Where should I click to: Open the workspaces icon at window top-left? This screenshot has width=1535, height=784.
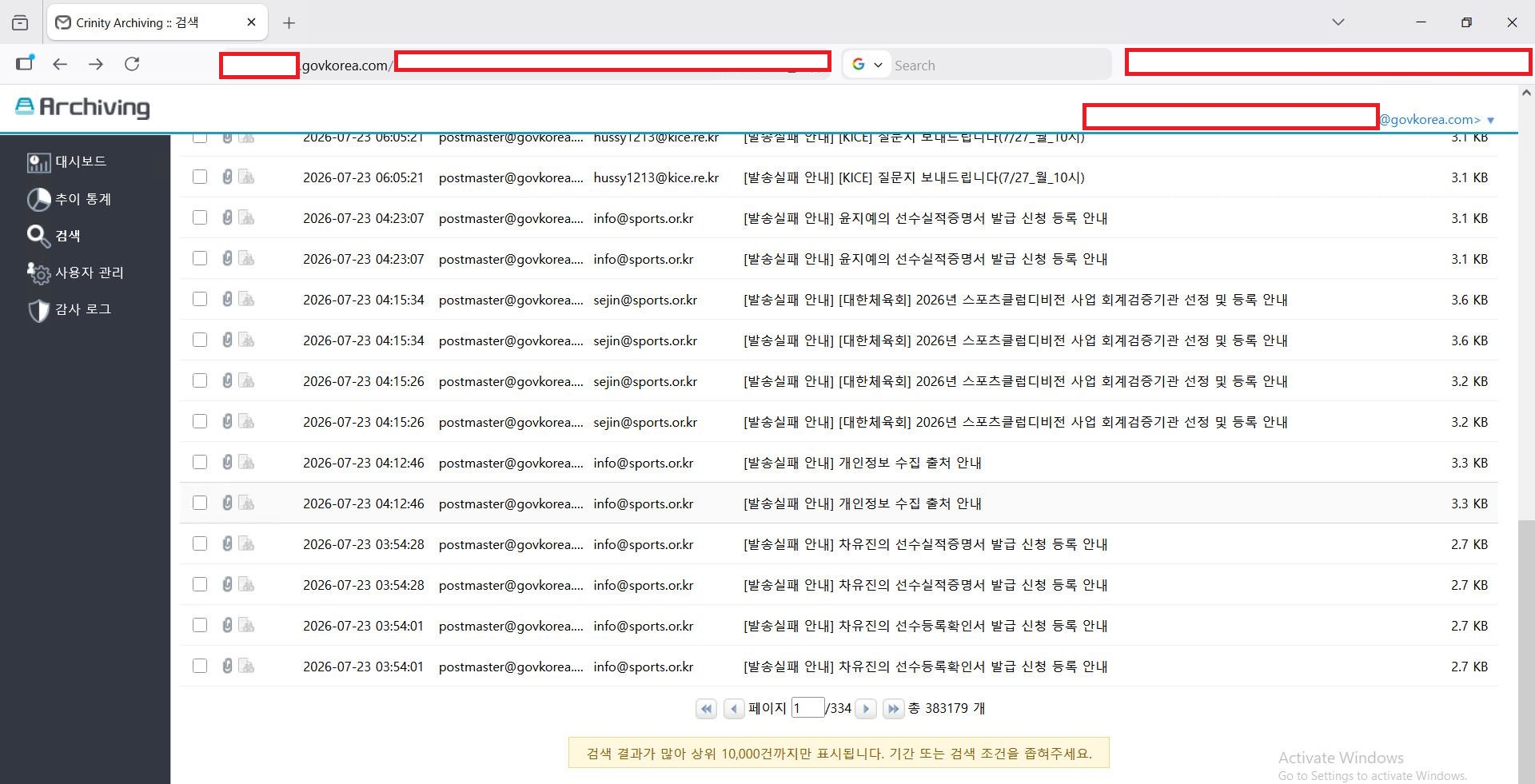(20, 22)
